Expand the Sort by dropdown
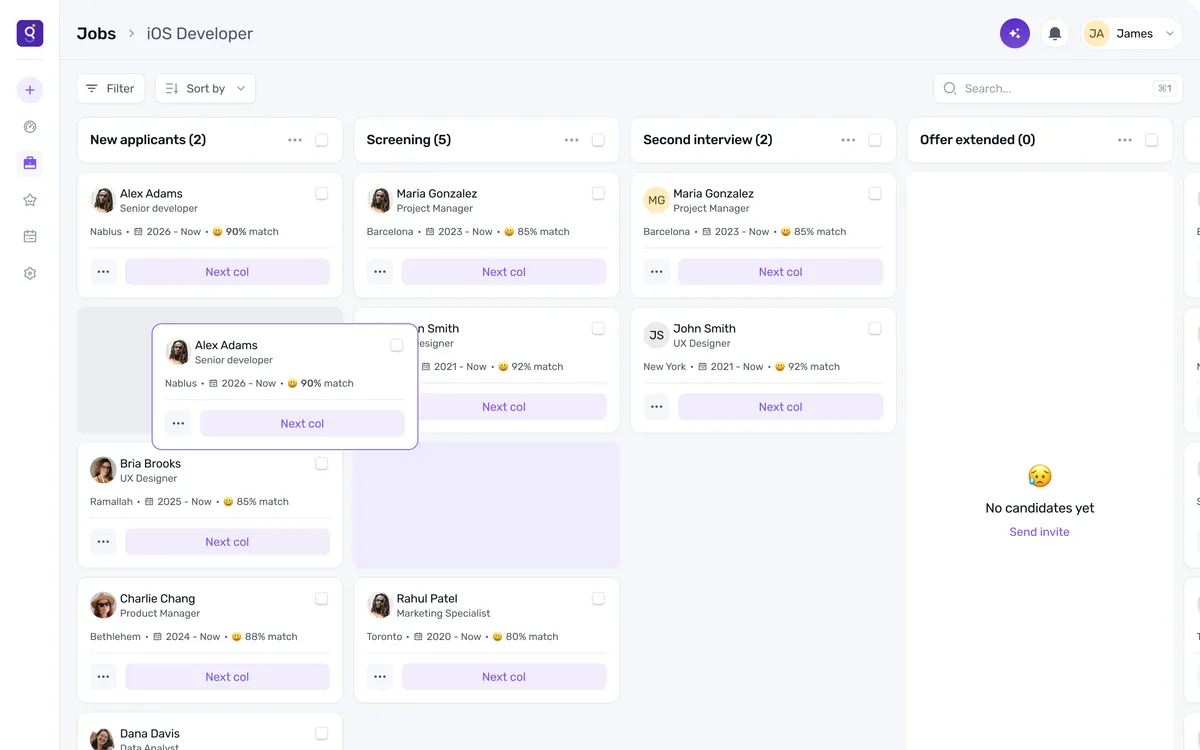The height and width of the screenshot is (750, 1200). pyautogui.click(x=205, y=88)
